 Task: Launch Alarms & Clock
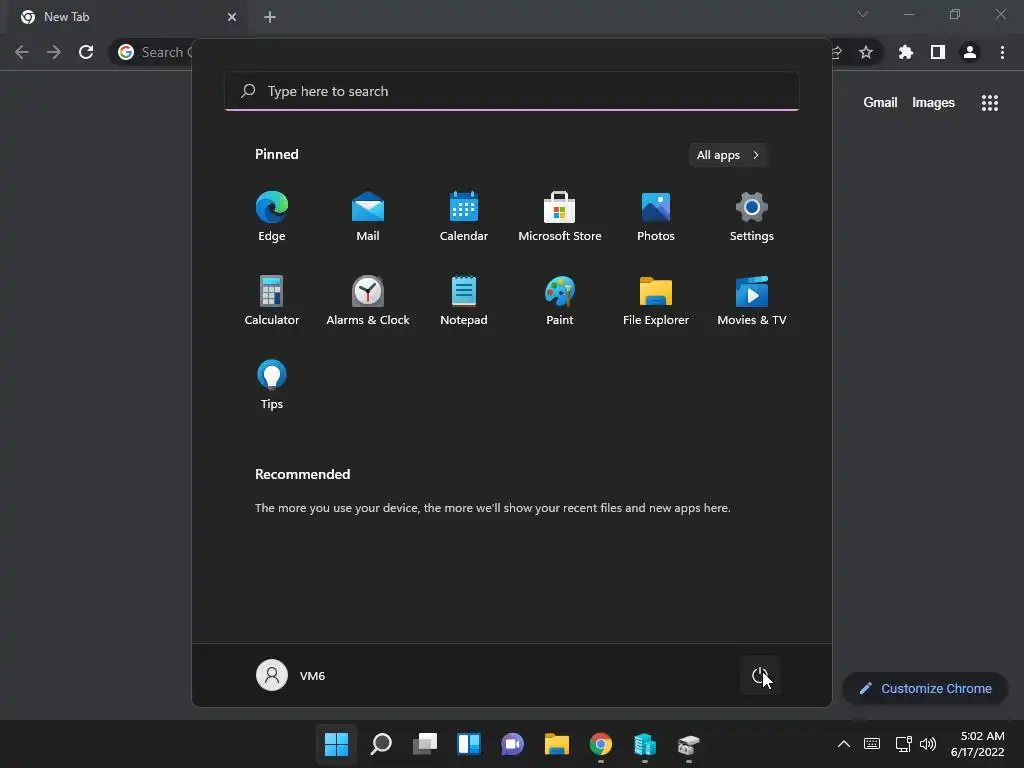pos(368,300)
